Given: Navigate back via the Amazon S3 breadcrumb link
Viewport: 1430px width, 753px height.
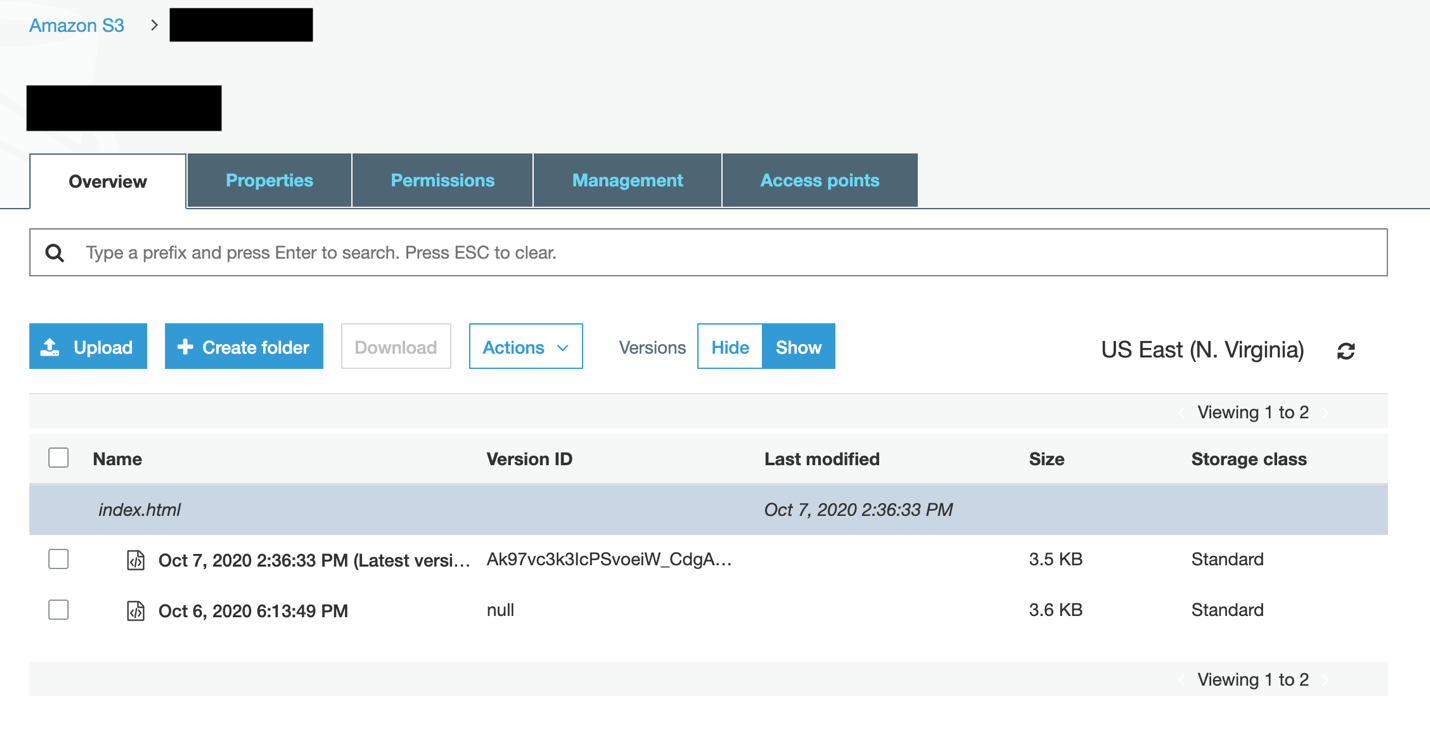Looking at the screenshot, I should [76, 25].
